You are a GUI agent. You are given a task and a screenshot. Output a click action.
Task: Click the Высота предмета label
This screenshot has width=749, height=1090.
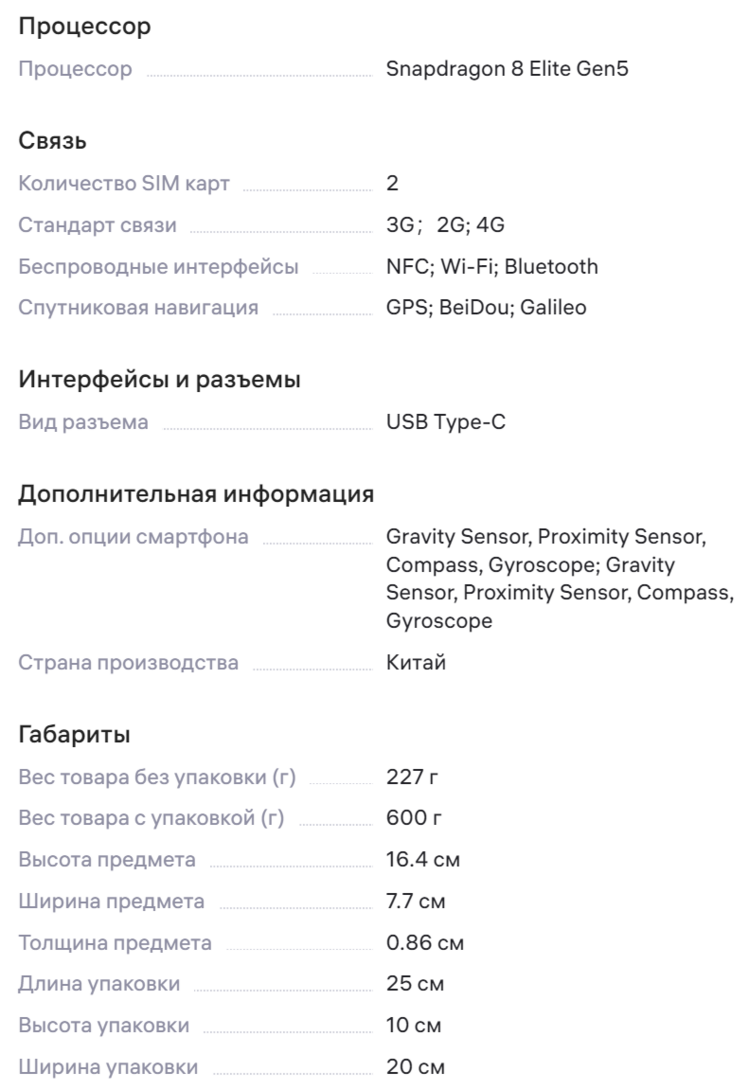[107, 860]
